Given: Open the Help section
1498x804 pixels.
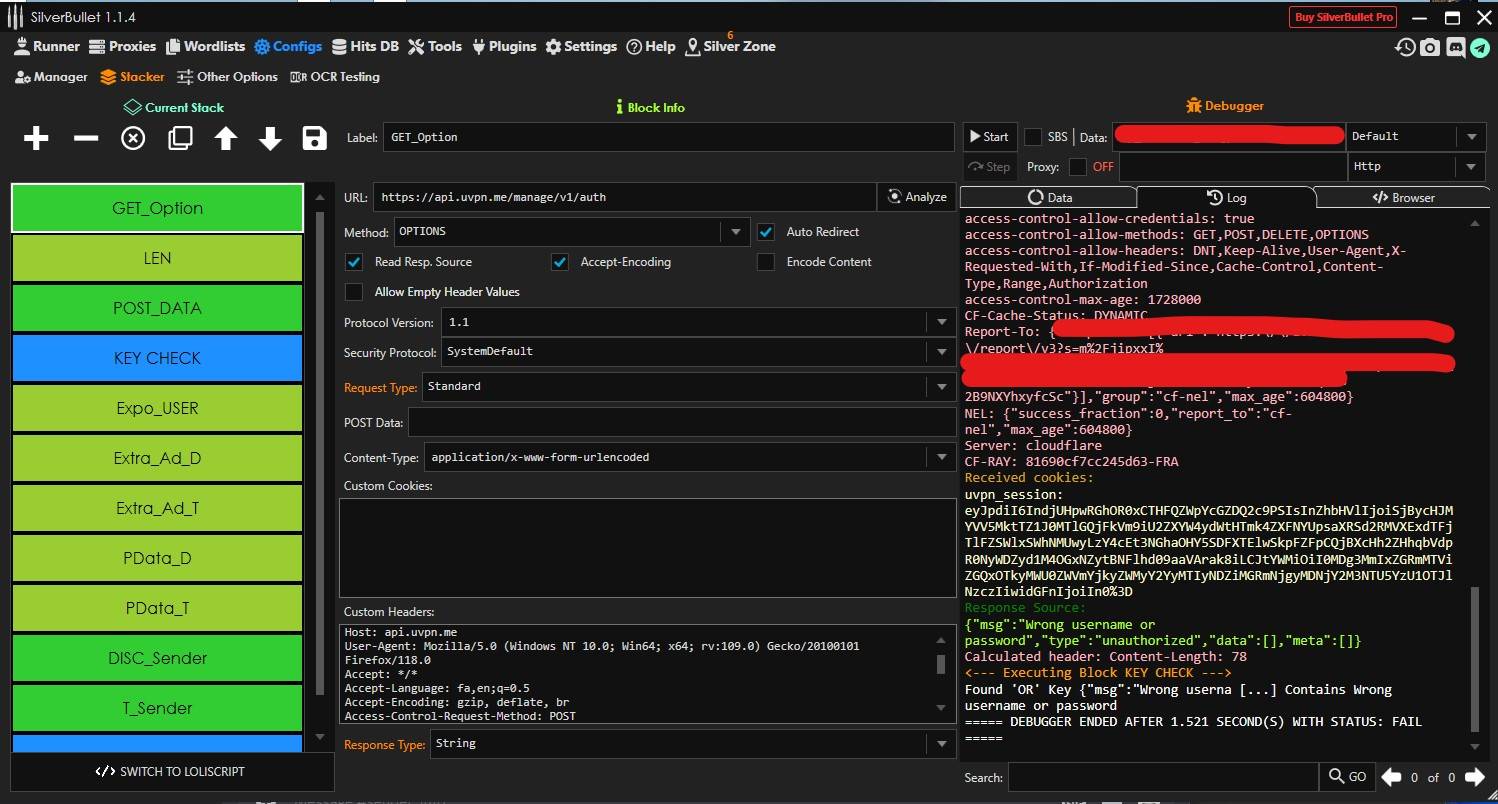Looking at the screenshot, I should click(x=651, y=46).
